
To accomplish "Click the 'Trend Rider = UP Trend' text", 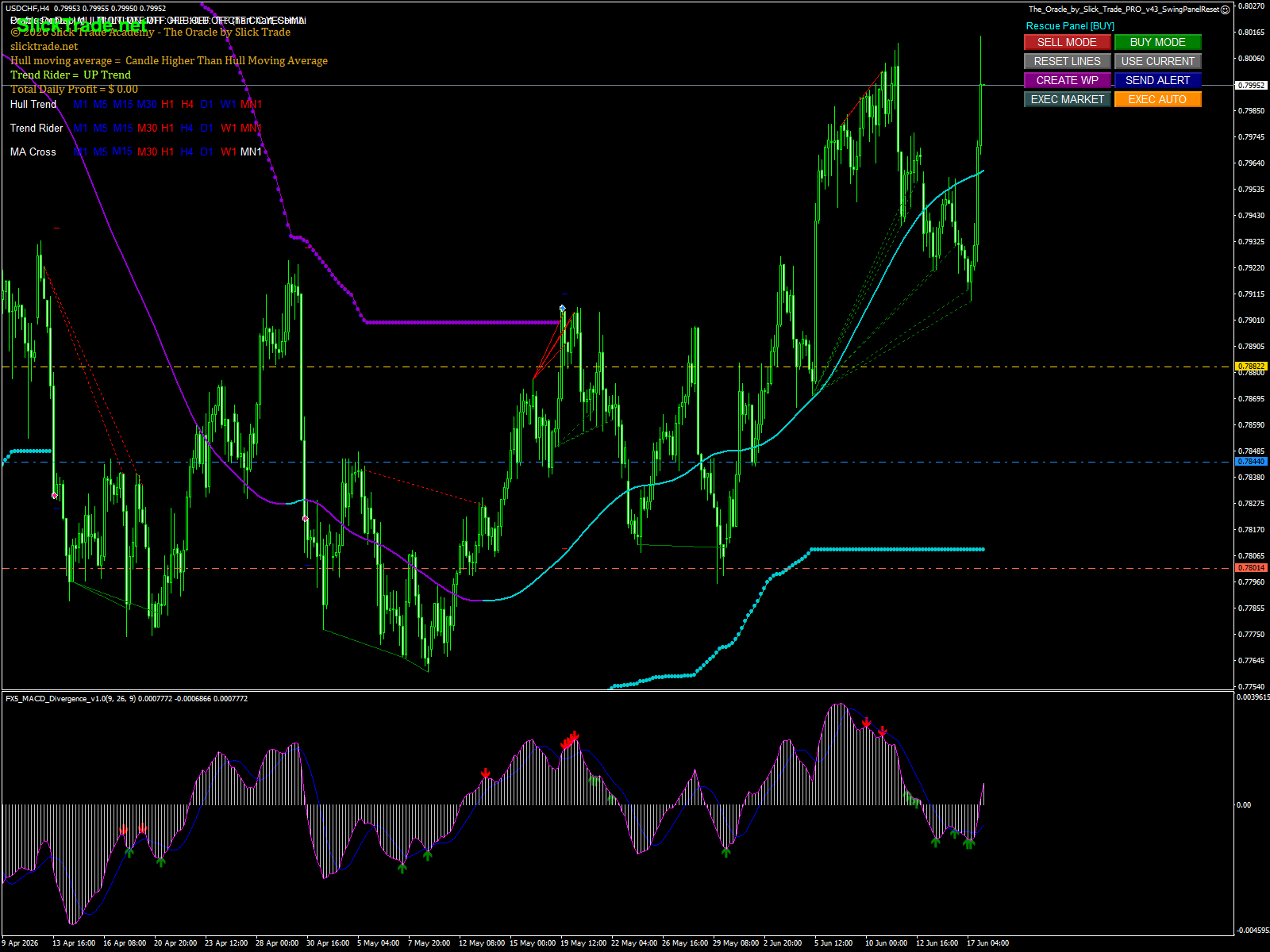I will 71,75.
